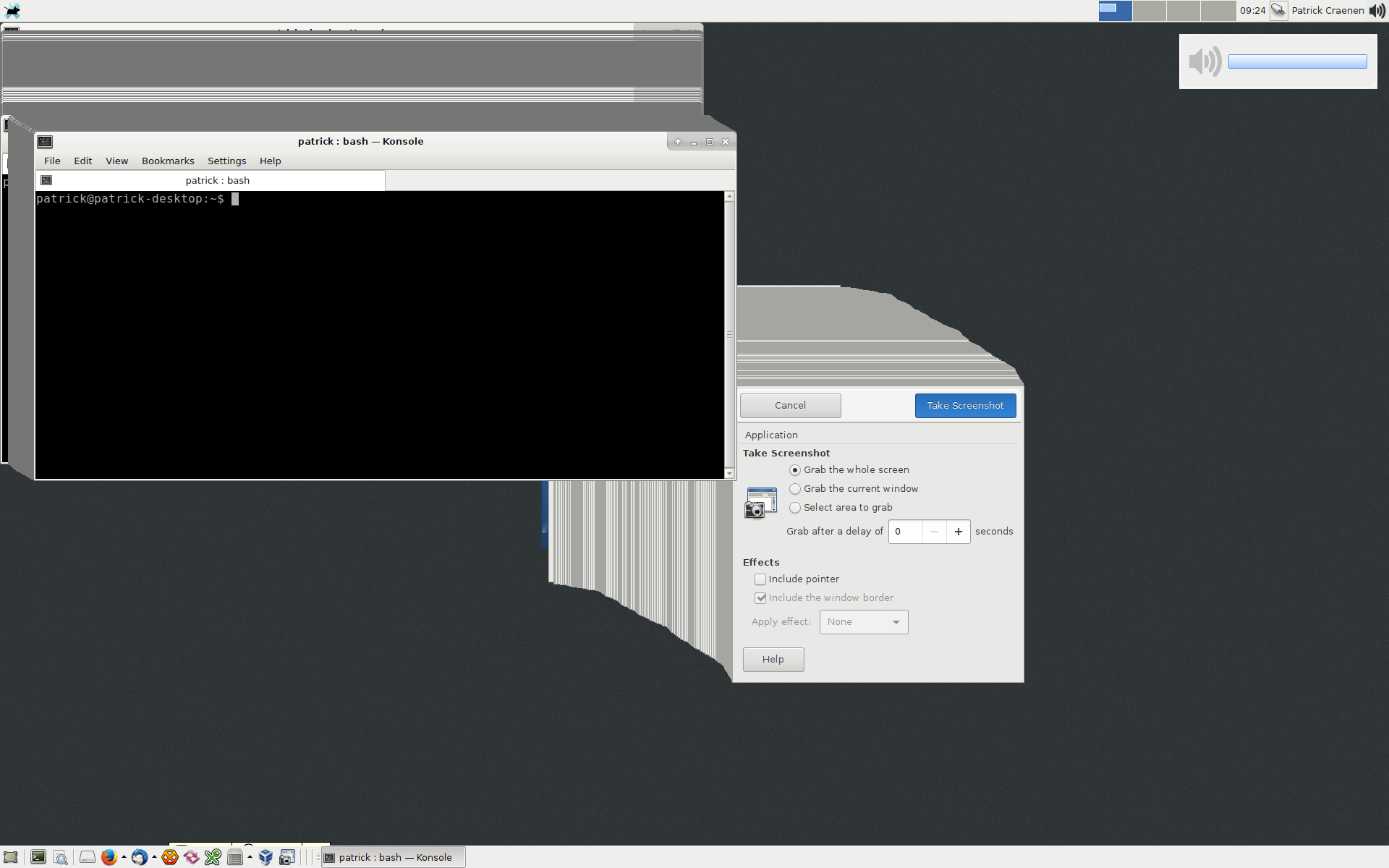Click the Help button in screenshot dialog

click(773, 660)
